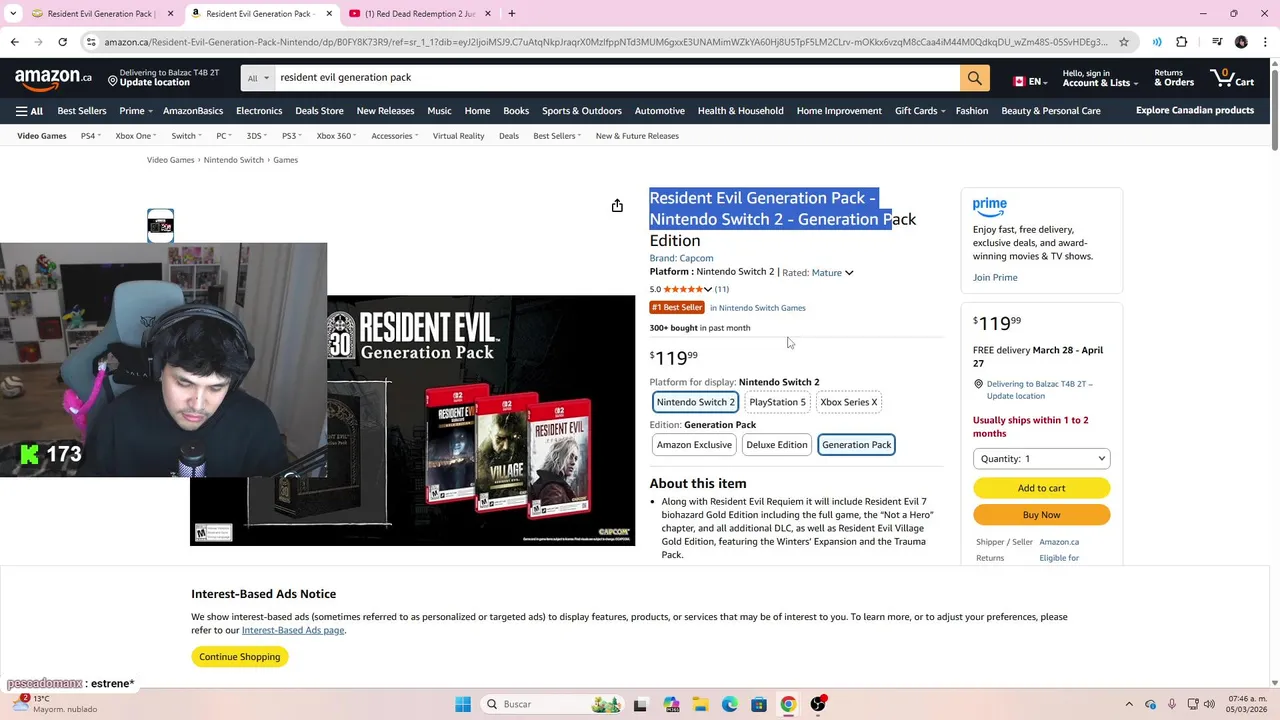This screenshot has height=720, width=1280.
Task: Select Nintendo Switch 2 platform option
Action: [x=696, y=402]
